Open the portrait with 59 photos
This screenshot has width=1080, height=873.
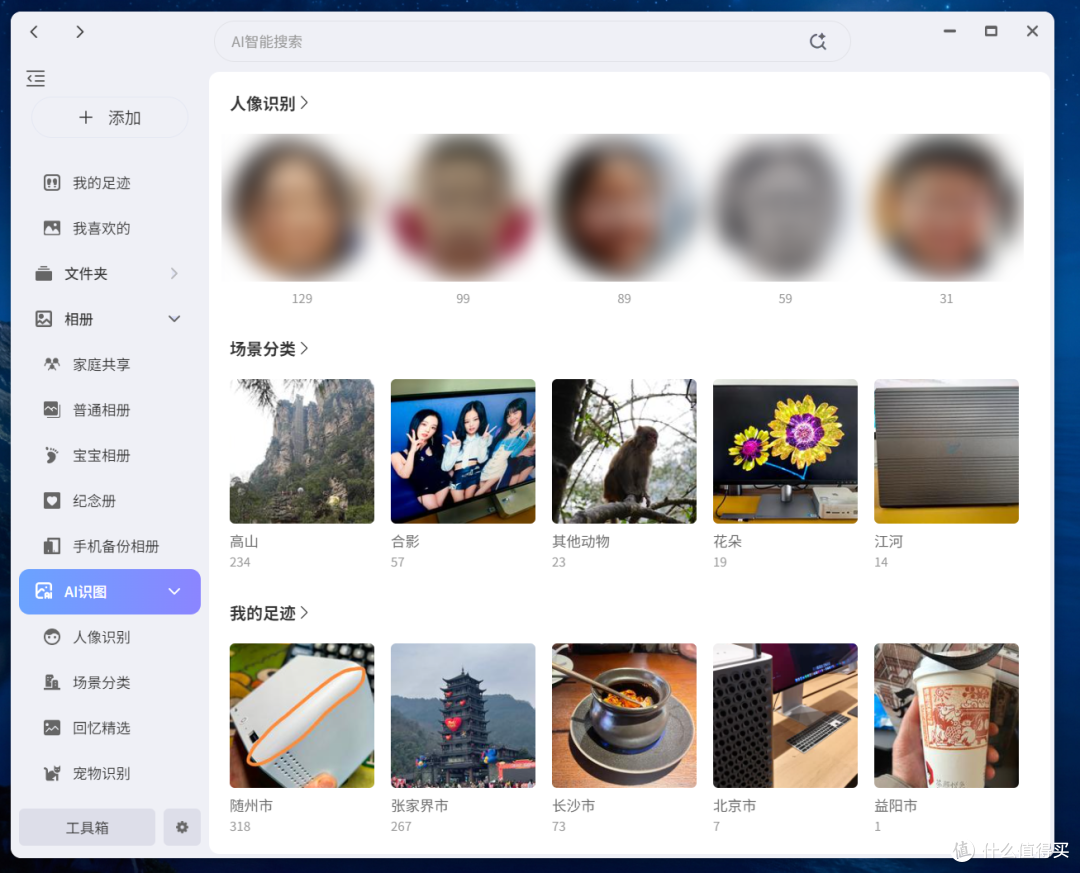click(785, 207)
